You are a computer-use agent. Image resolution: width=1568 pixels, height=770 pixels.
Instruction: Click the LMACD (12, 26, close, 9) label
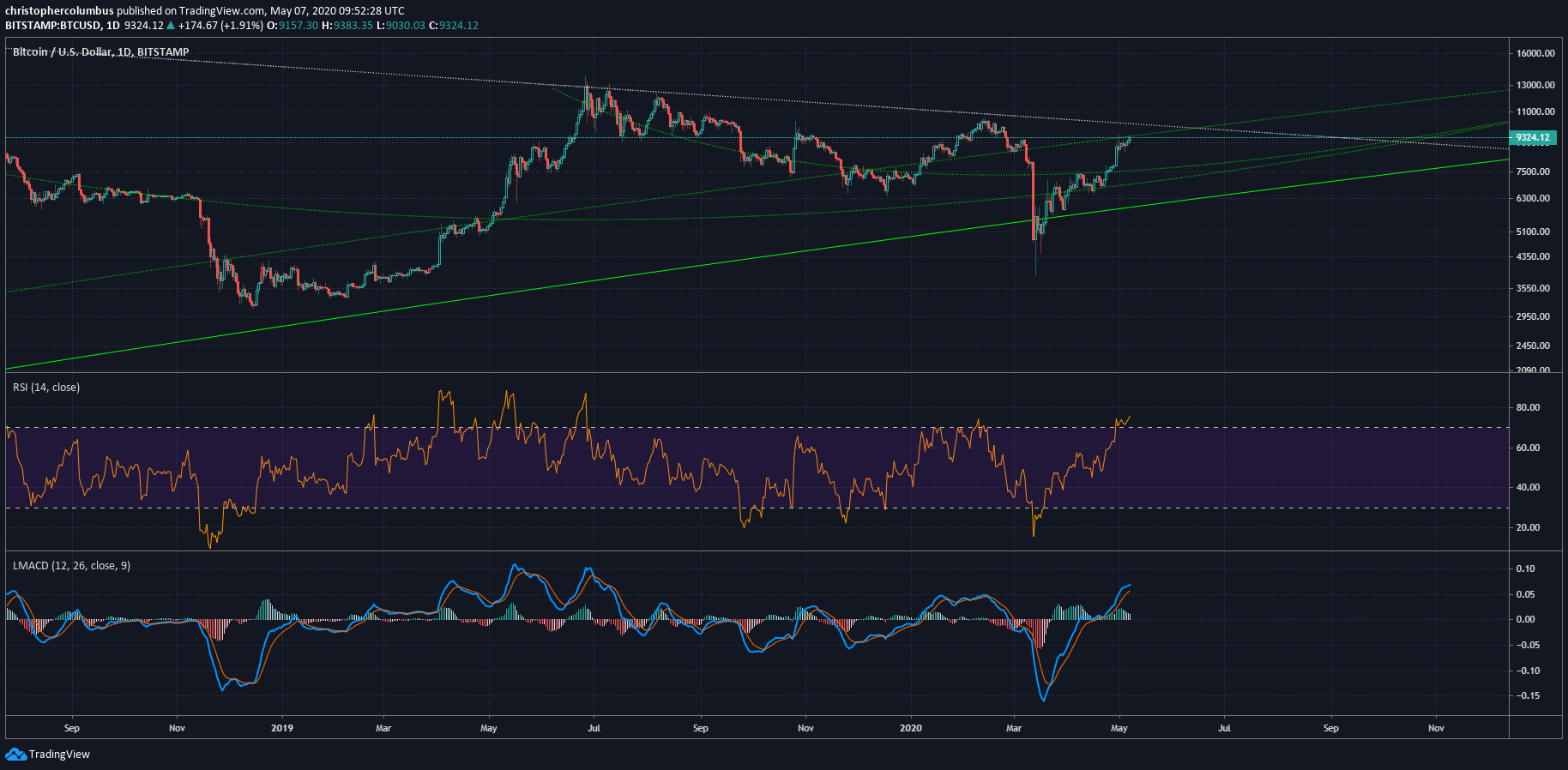pyautogui.click(x=71, y=566)
